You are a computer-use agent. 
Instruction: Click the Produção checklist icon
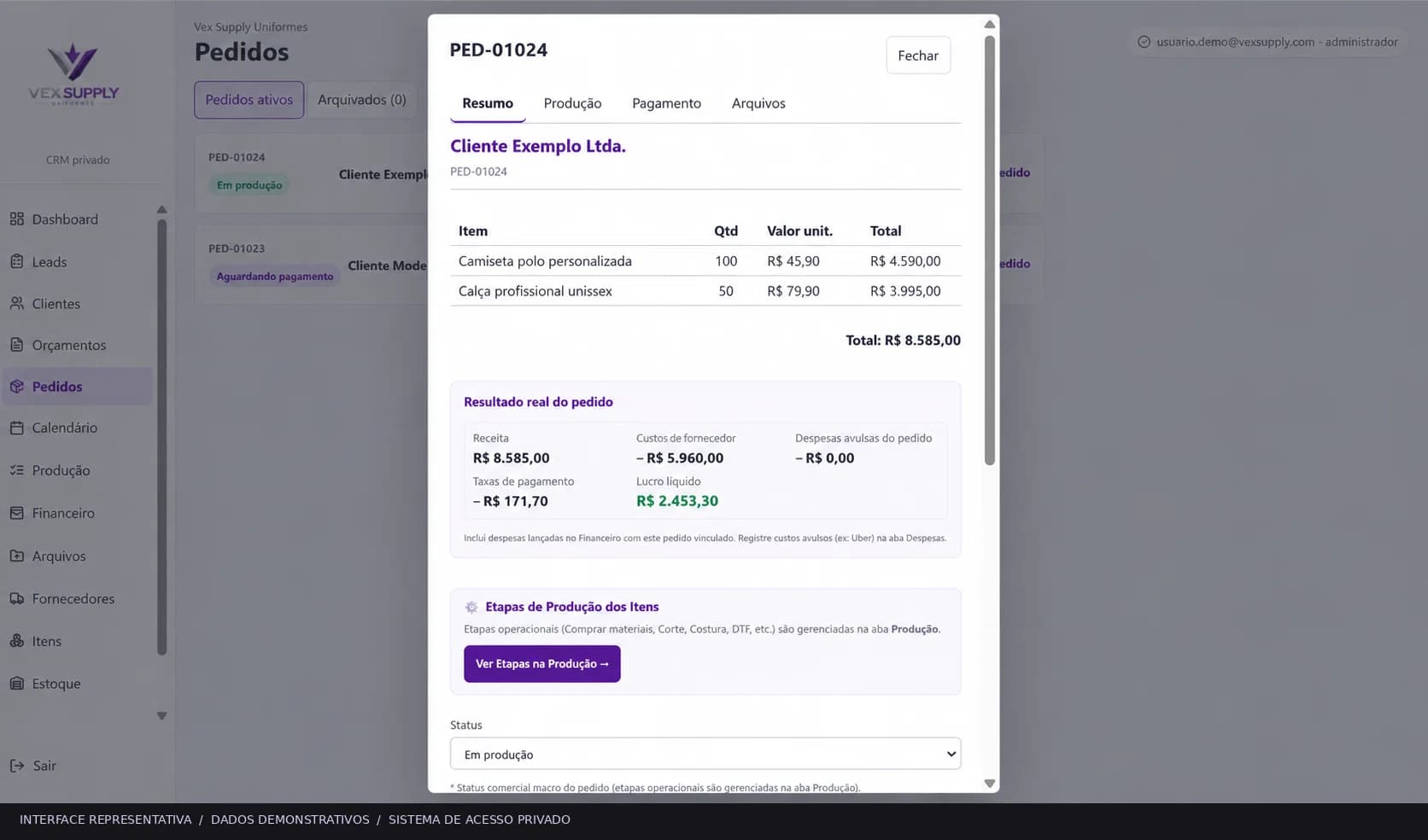[17, 470]
